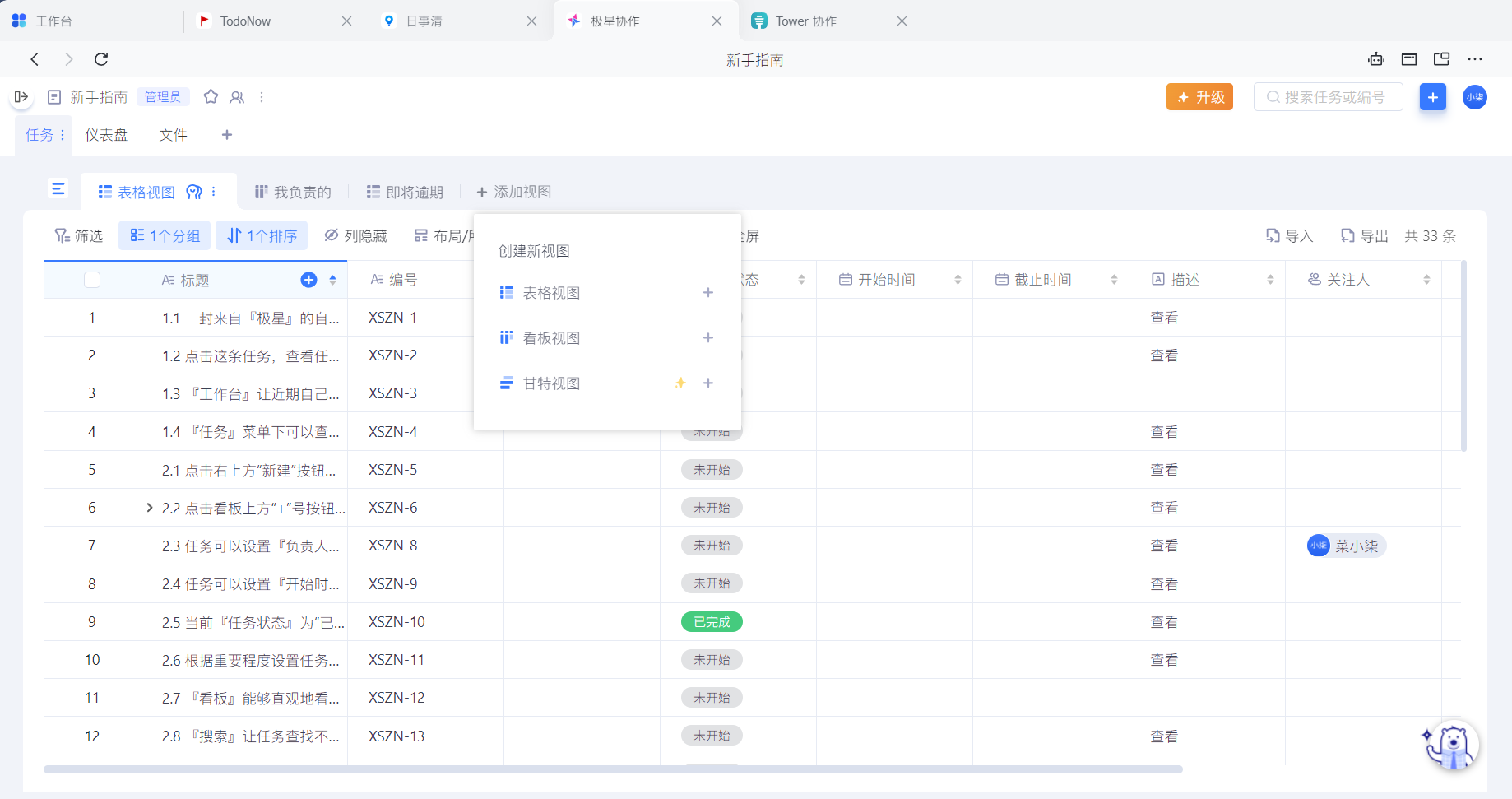
Task: Click the window layout icon in title bar
Action: 1409,59
